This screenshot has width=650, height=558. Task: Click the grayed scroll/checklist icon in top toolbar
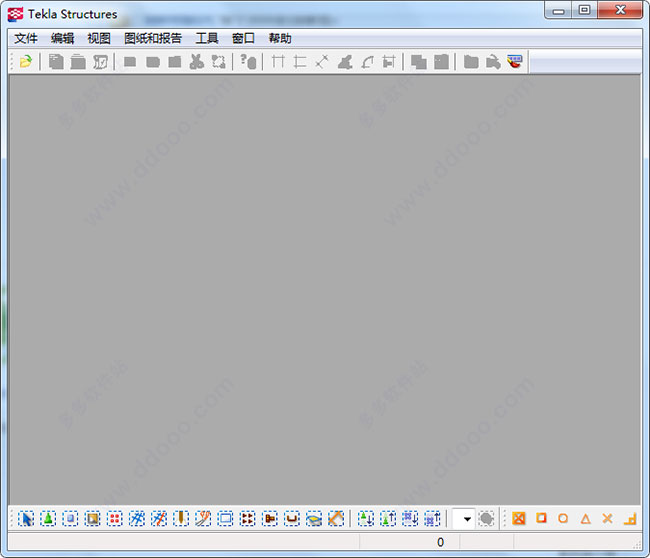click(x=100, y=62)
